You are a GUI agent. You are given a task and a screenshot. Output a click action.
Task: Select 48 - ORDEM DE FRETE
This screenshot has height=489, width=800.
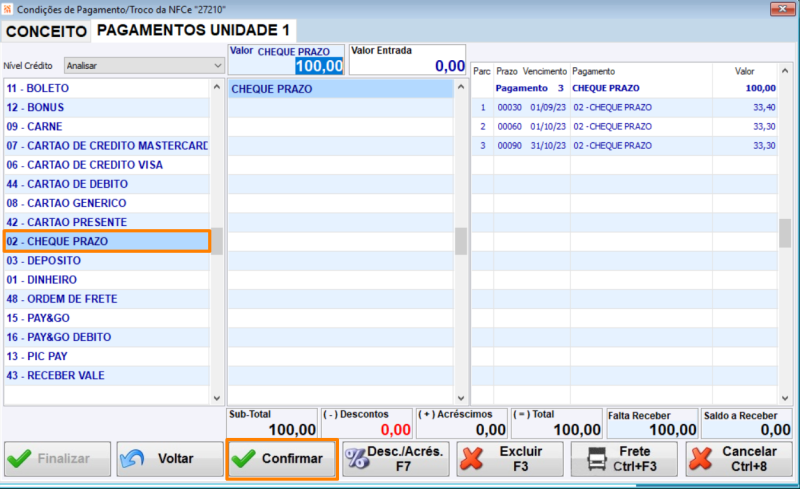107,299
